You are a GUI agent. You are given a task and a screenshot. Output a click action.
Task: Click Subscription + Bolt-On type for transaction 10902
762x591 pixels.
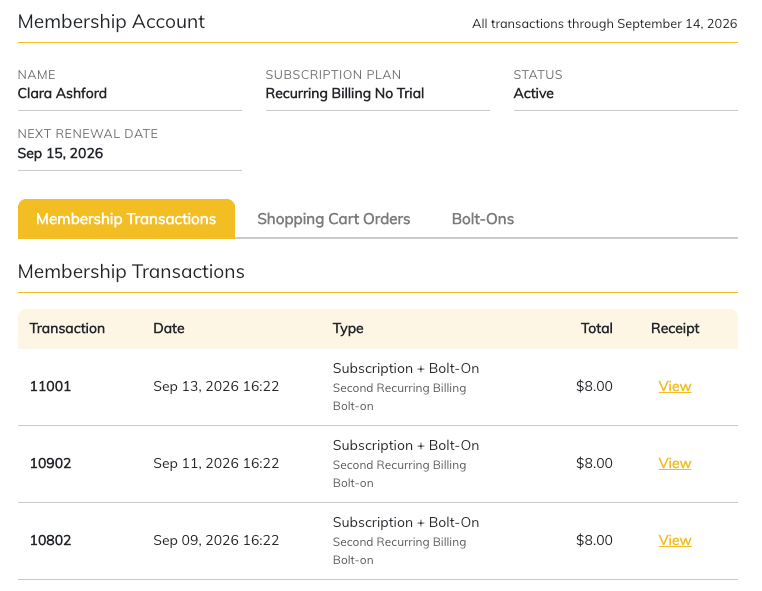(x=406, y=445)
